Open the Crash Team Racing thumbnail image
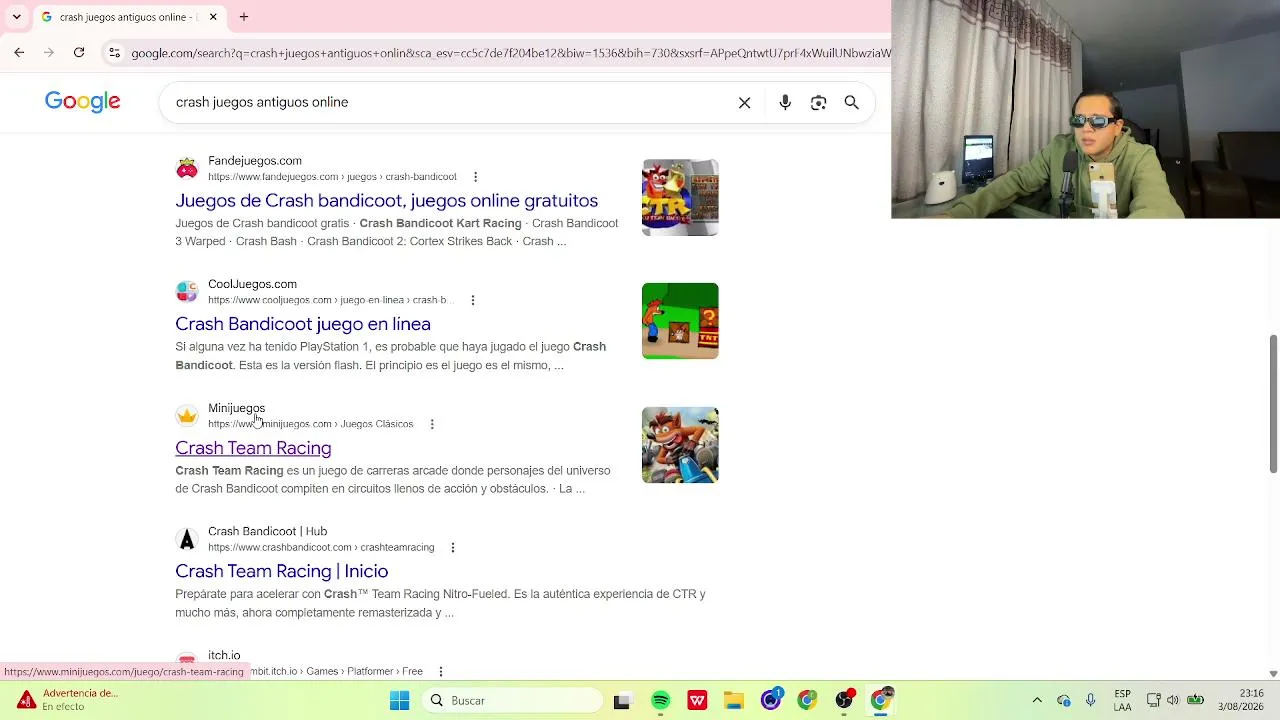 pos(680,445)
